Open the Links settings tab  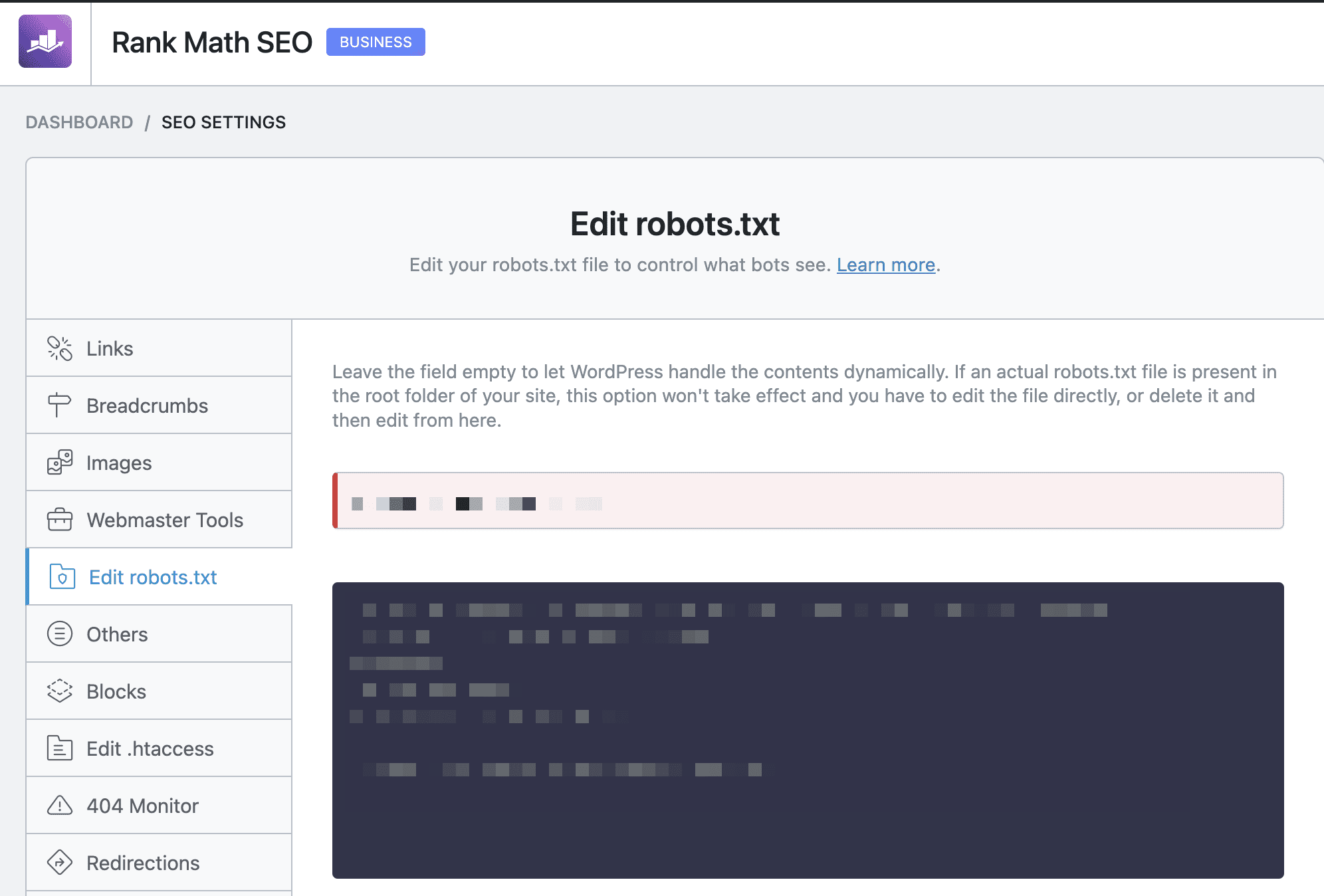tap(110, 348)
